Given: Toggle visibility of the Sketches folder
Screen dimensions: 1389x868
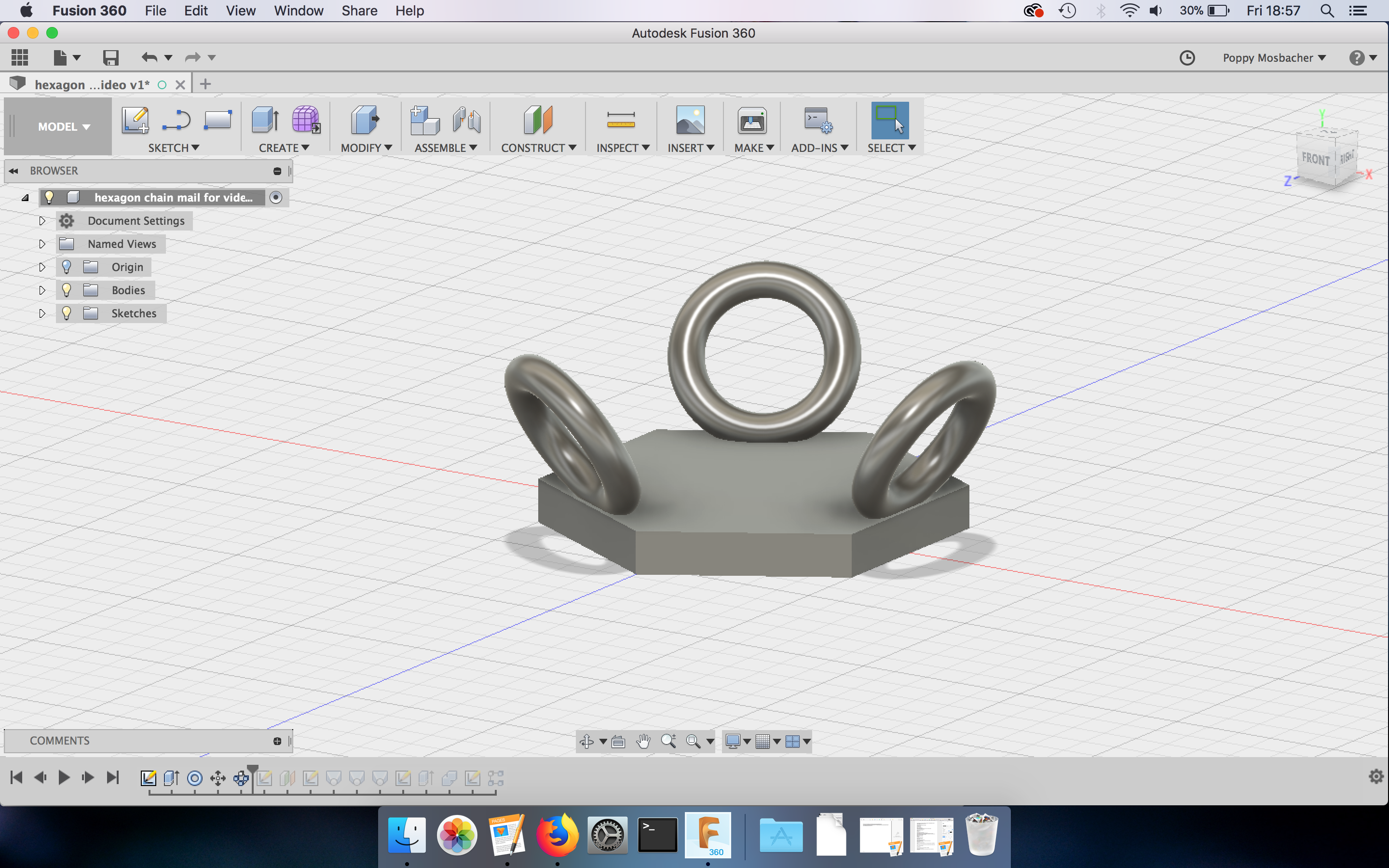Looking at the screenshot, I should [67, 313].
